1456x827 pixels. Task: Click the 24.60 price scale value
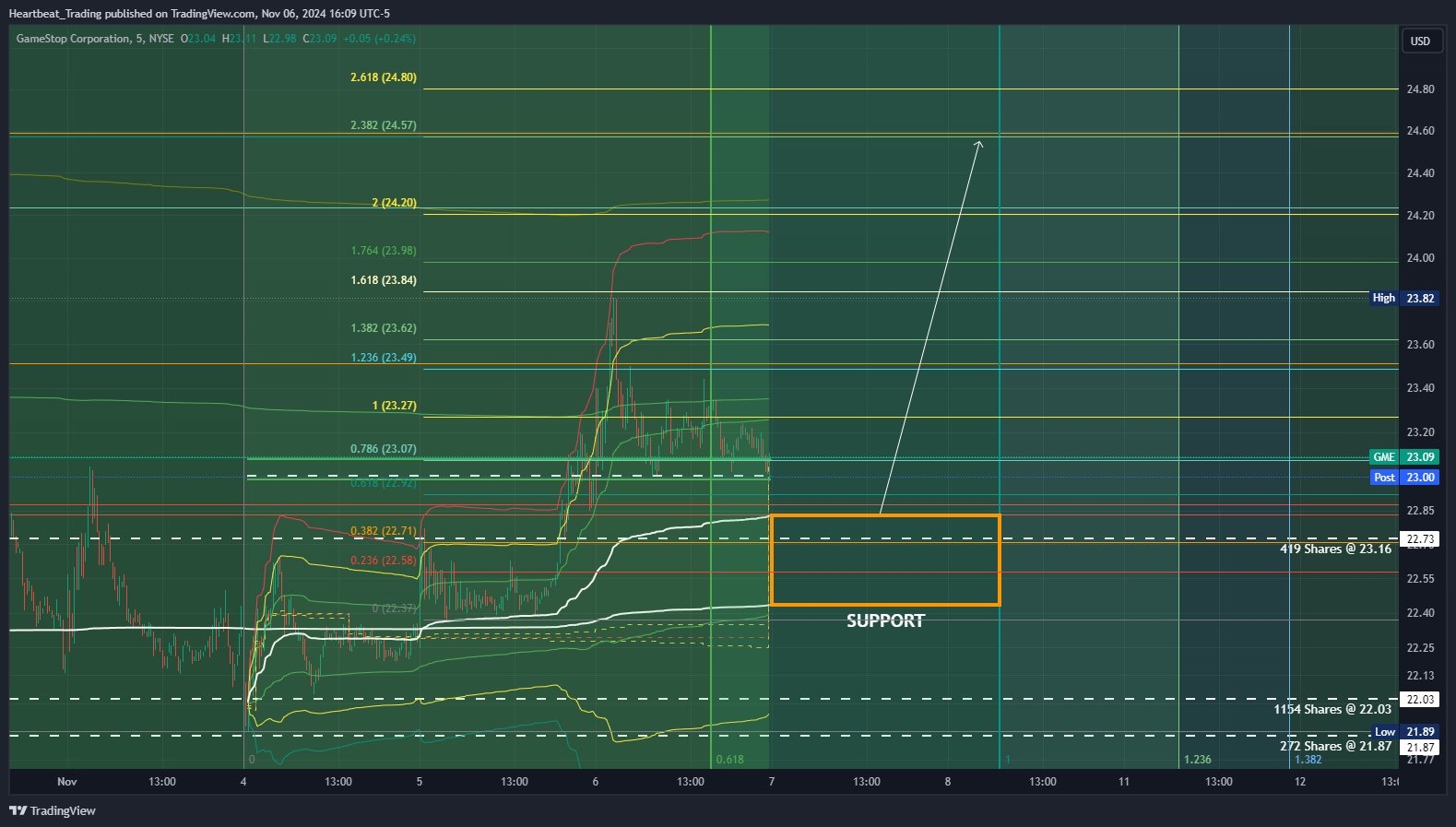1420,131
